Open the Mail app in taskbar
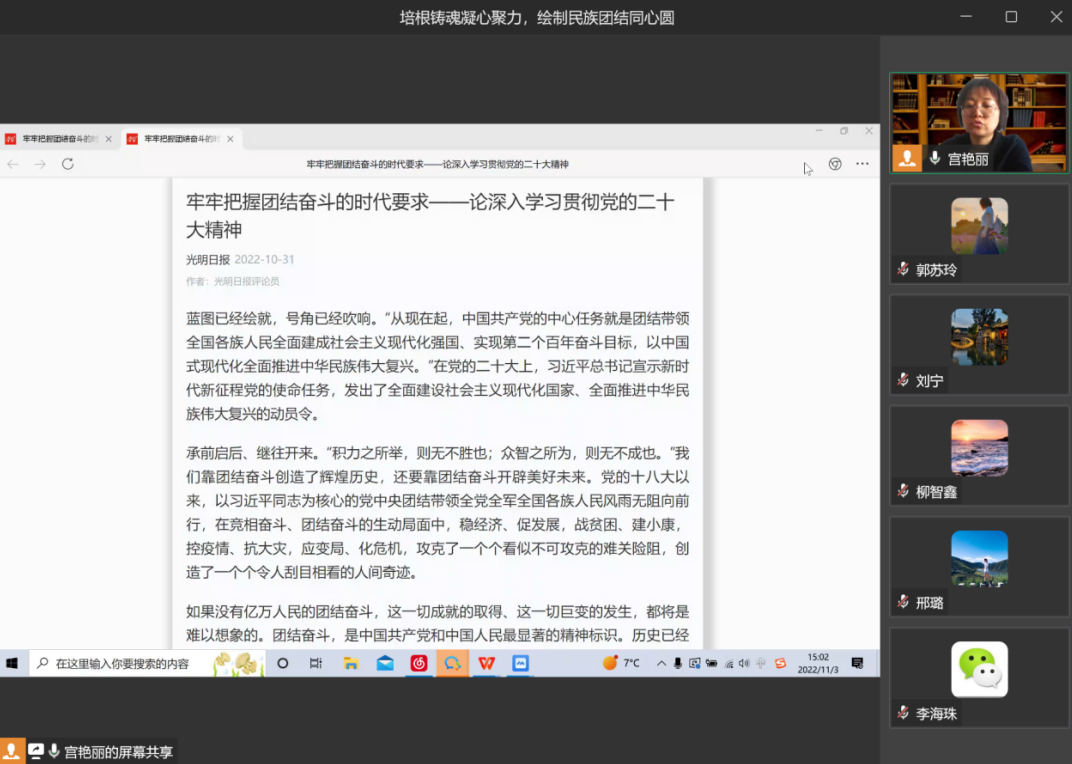This screenshot has width=1072, height=764. (x=385, y=663)
